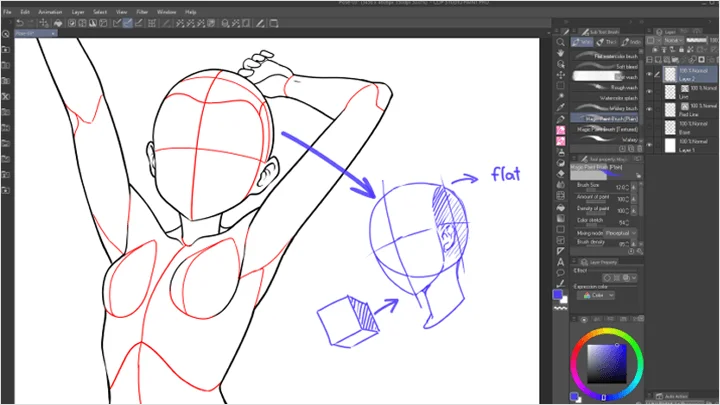Select the Soft bleed brush
This screenshot has width=720, height=405.
tap(605, 67)
